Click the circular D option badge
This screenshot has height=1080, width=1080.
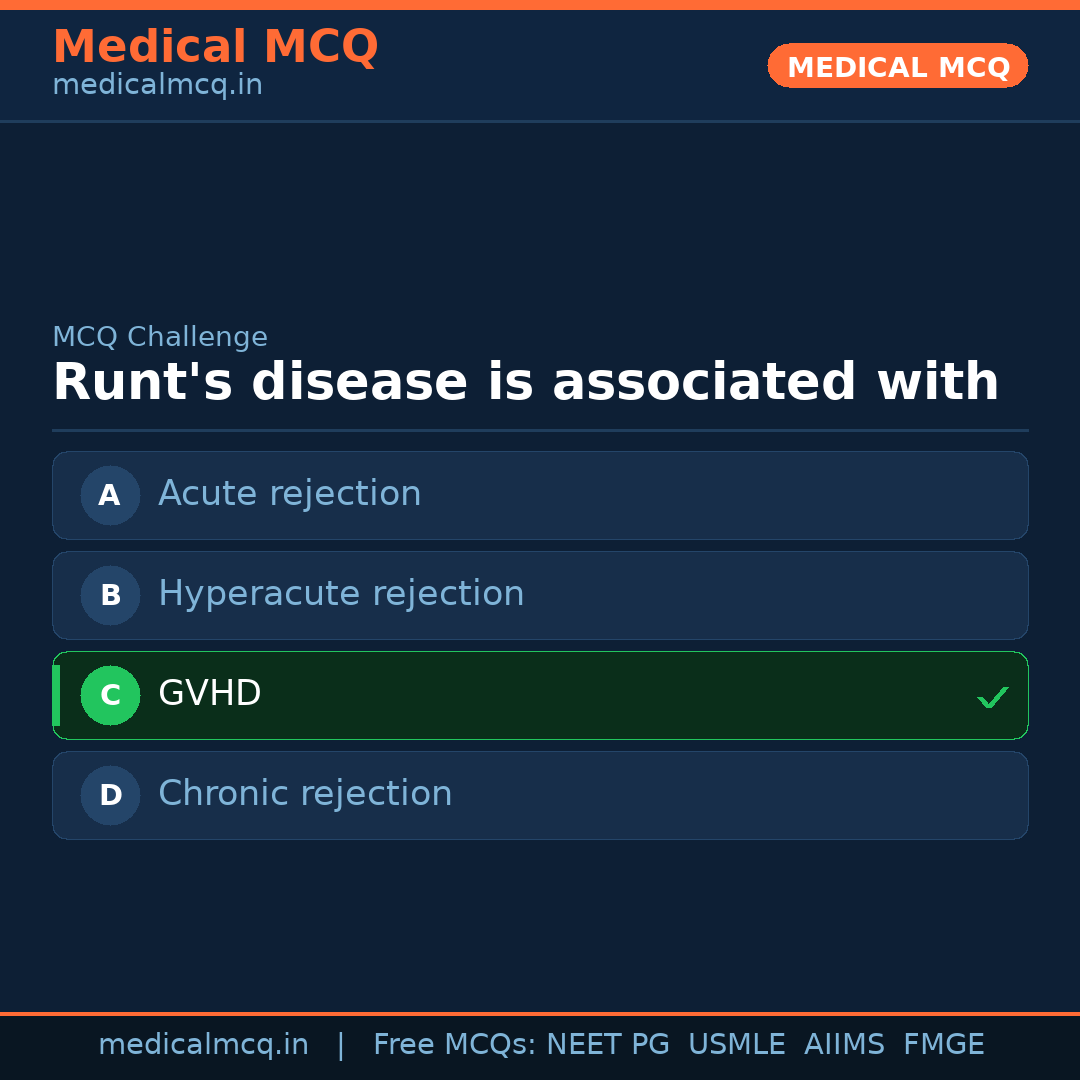pyautogui.click(x=110, y=795)
